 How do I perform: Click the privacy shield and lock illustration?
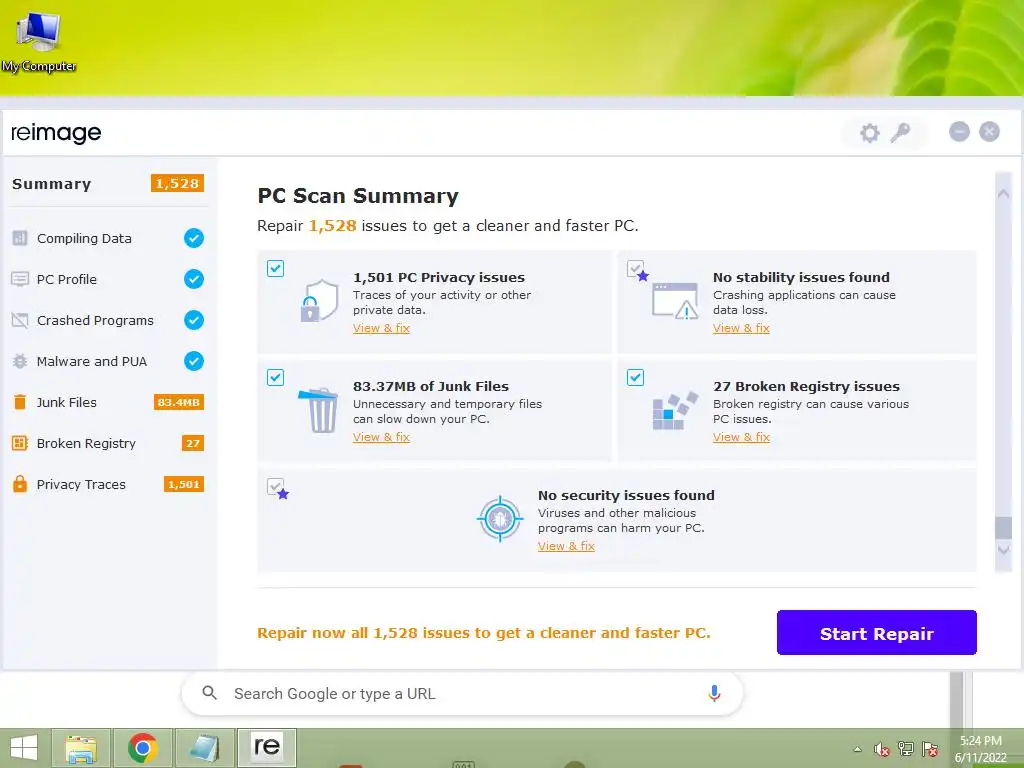pyautogui.click(x=319, y=300)
